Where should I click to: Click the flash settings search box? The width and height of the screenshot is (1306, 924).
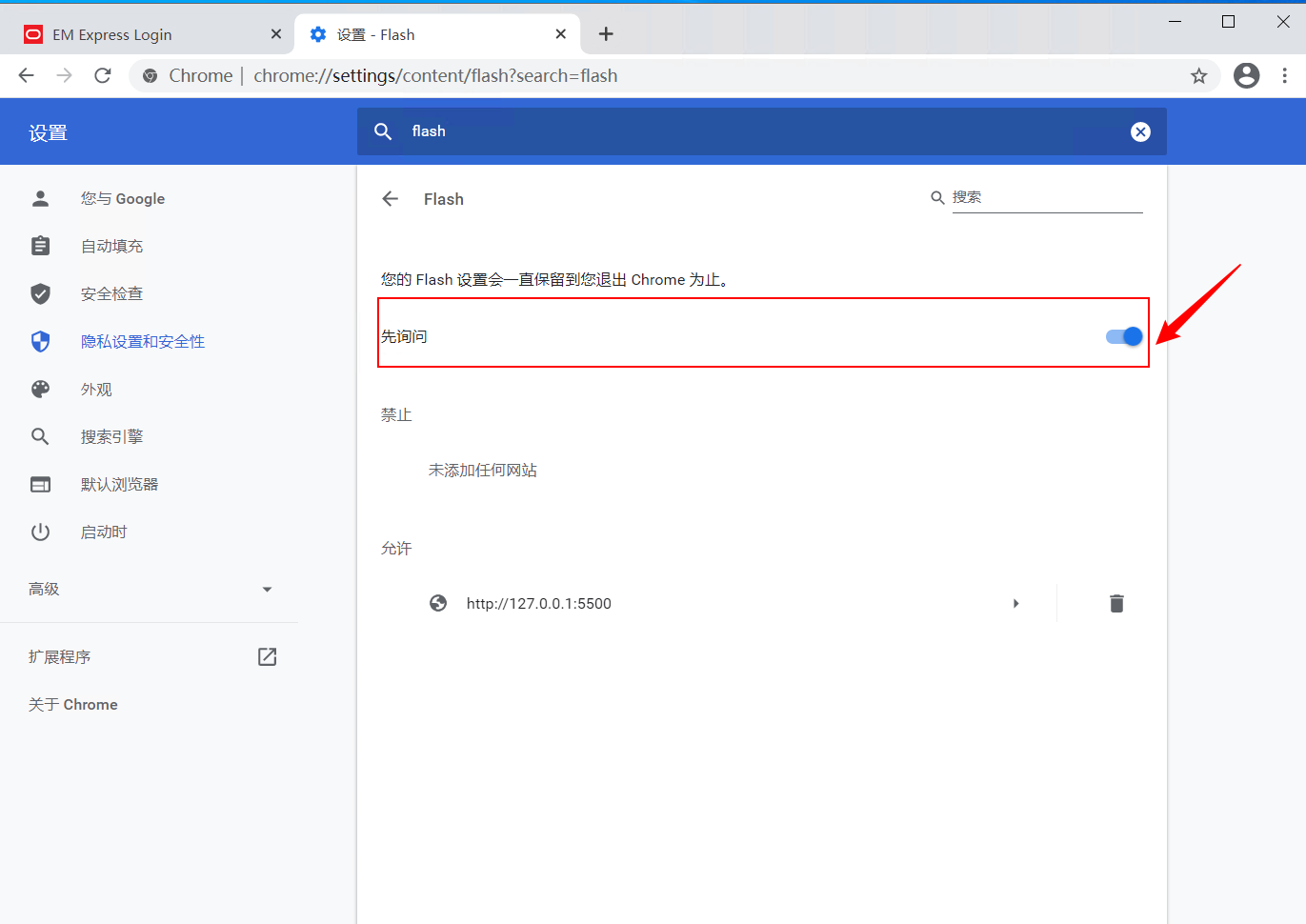point(762,131)
